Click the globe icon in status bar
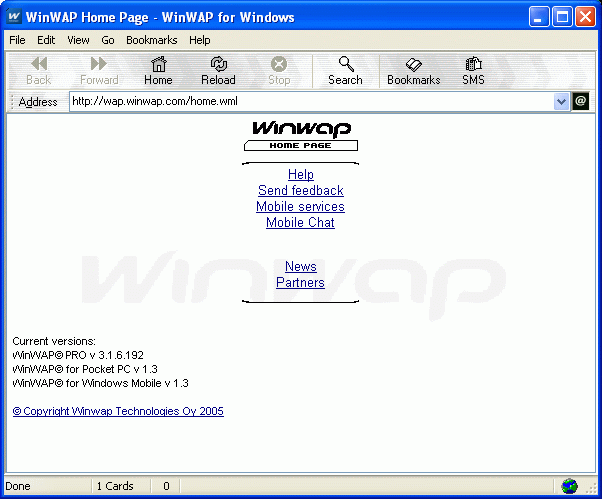 click(569, 486)
